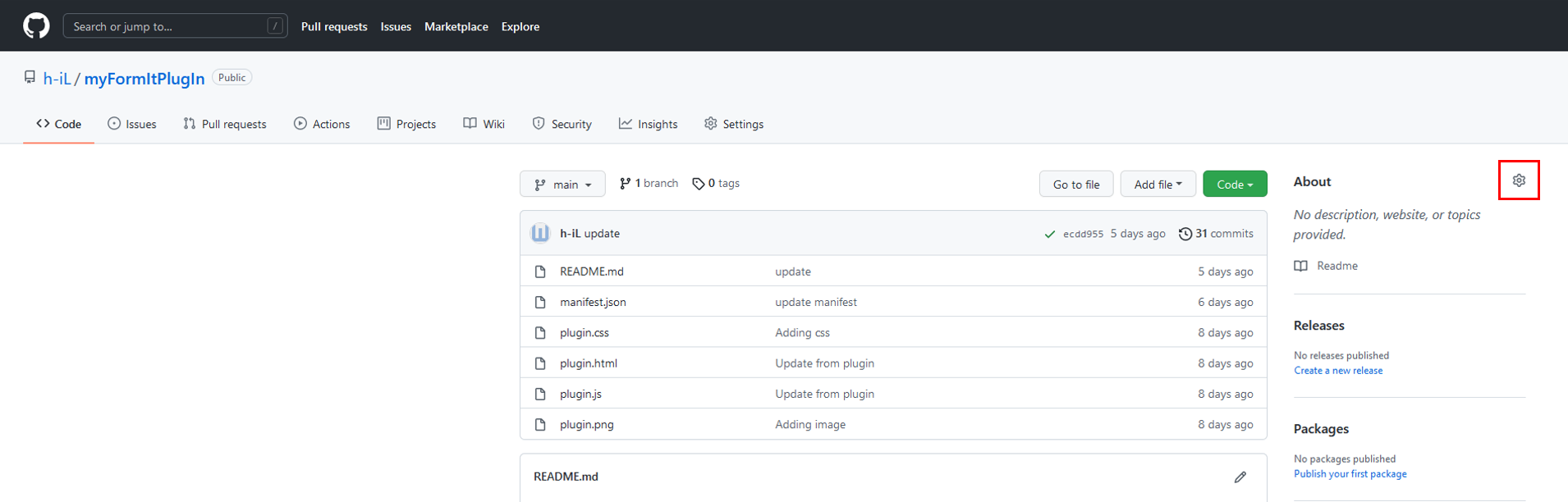Image resolution: width=1568 pixels, height=502 pixels.
Task: Open the Insights tab
Action: (648, 124)
